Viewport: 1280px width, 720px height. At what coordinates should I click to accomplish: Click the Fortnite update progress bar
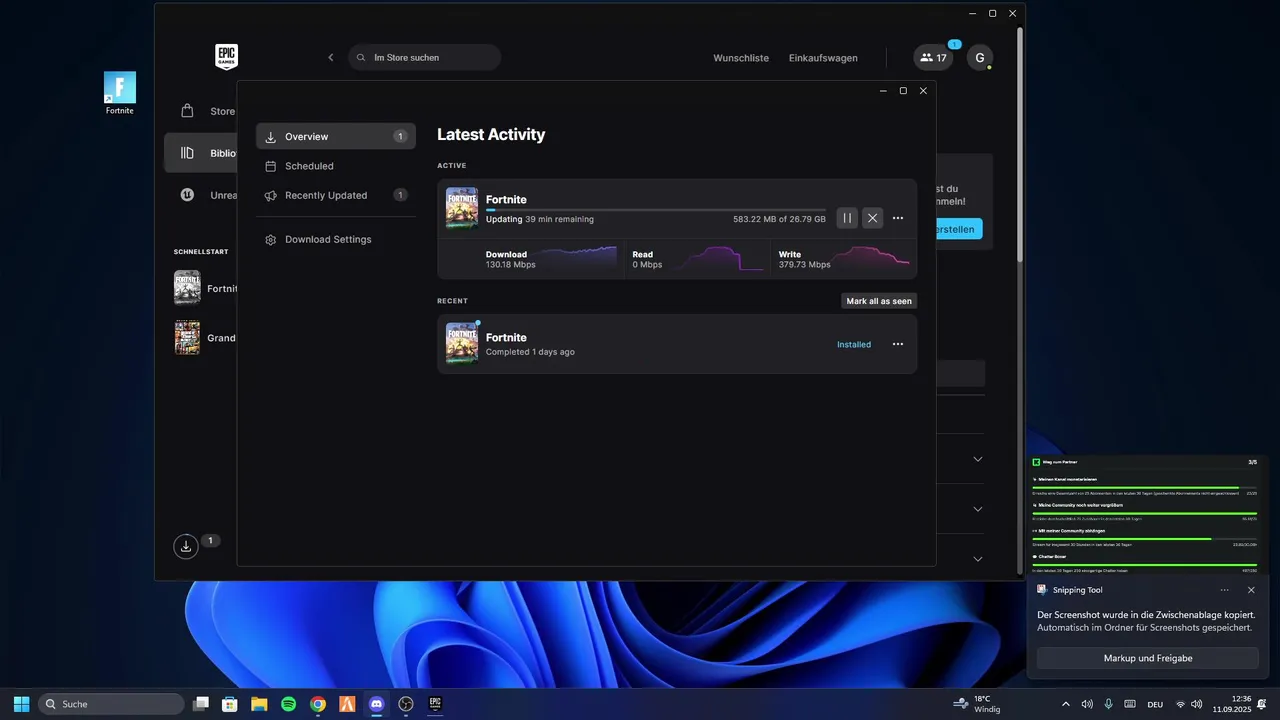click(x=656, y=210)
